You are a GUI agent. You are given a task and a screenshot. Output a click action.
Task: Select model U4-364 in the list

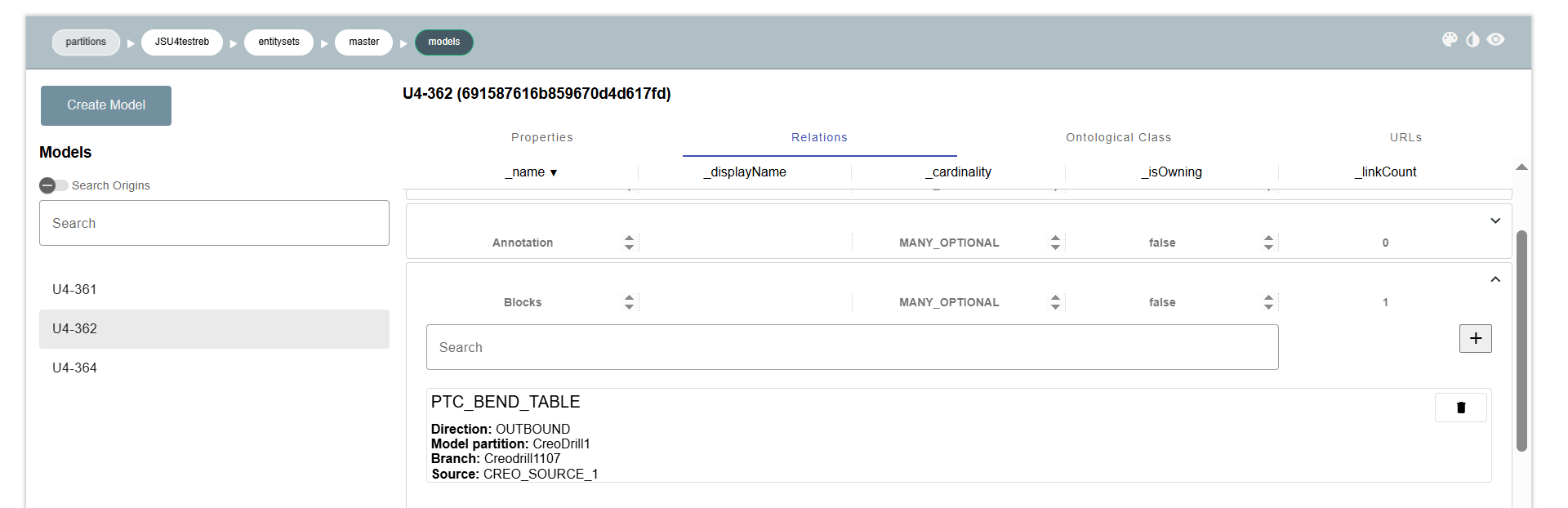[74, 368]
